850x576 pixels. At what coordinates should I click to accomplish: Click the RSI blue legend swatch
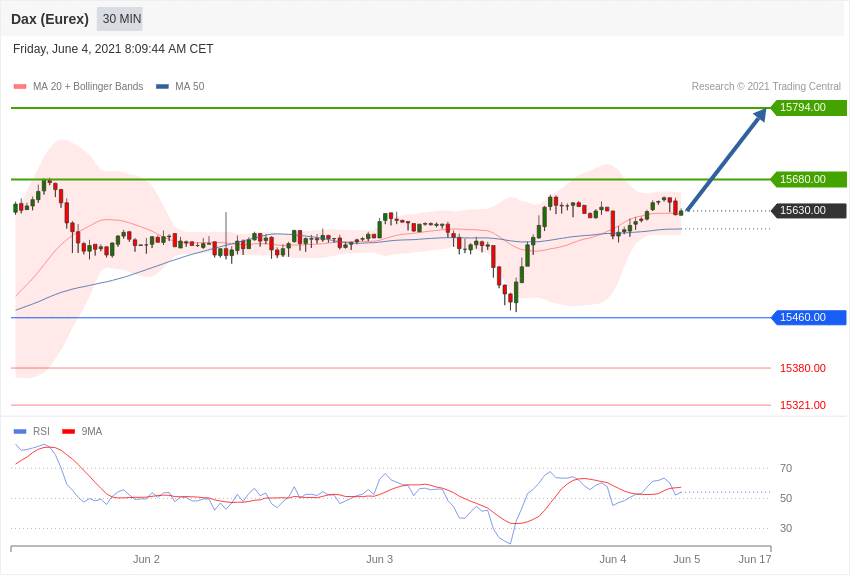[20, 431]
